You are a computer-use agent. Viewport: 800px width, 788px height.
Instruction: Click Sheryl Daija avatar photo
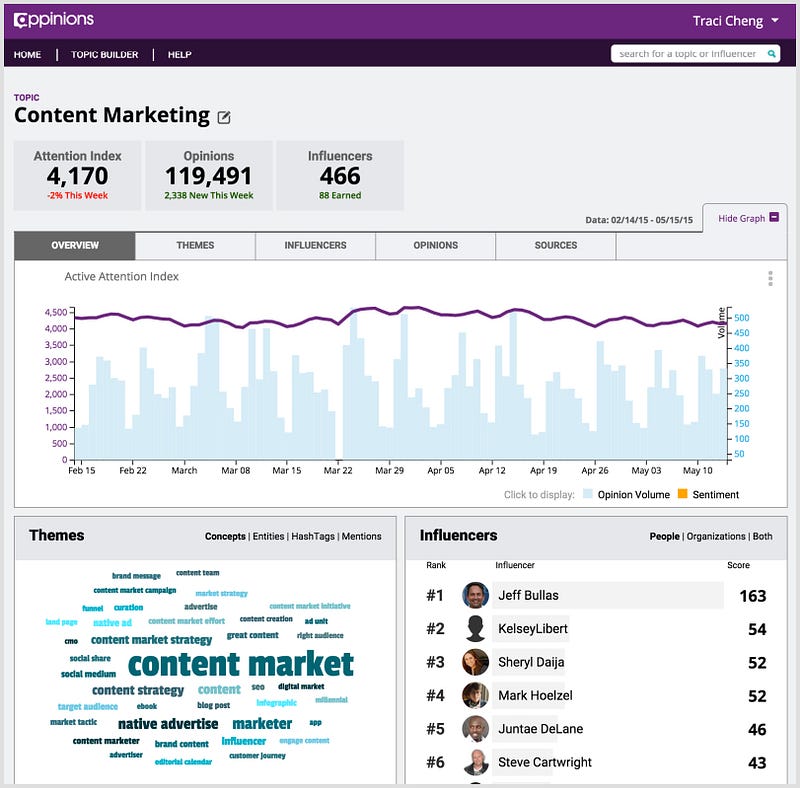(476, 662)
